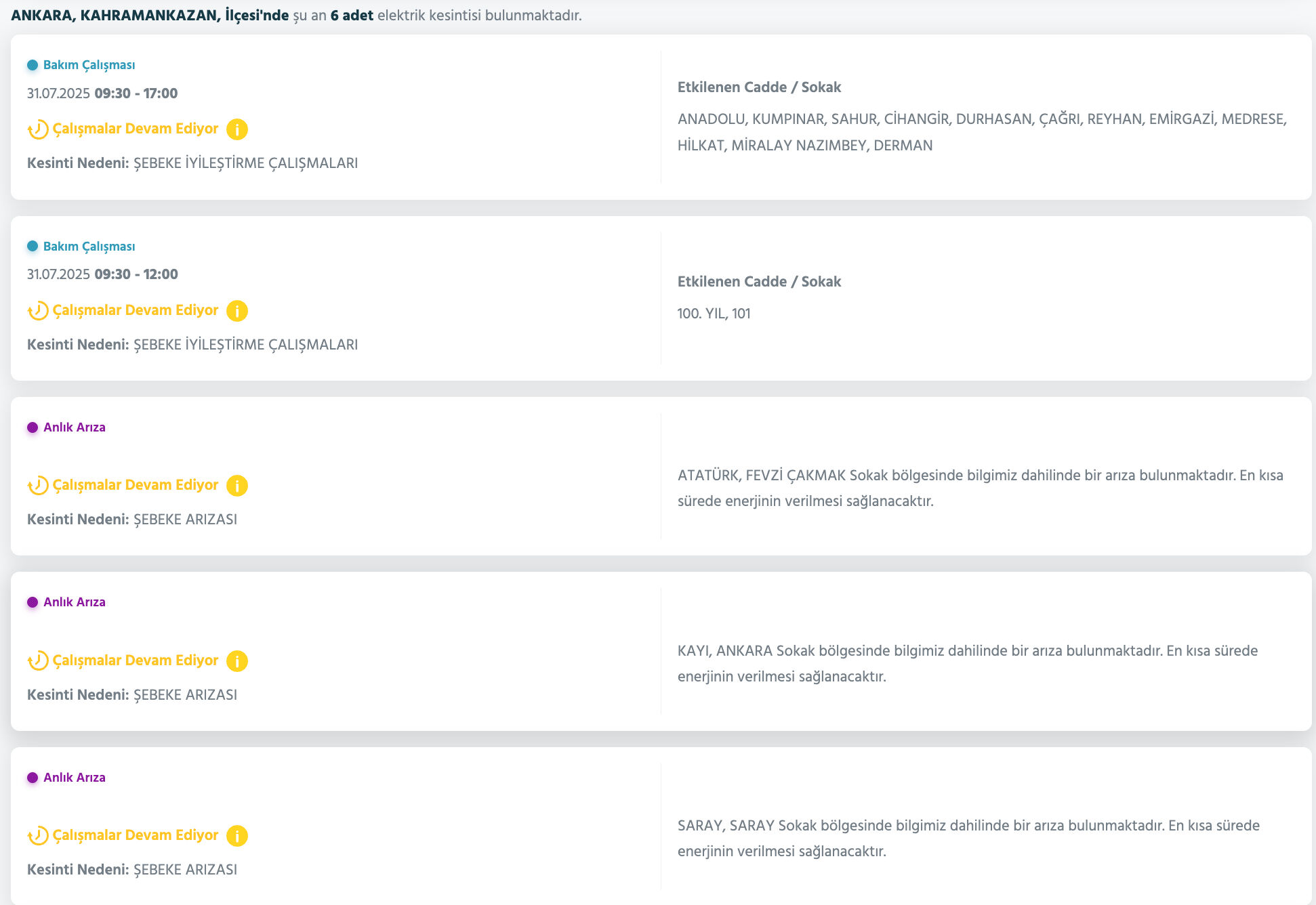
Task: Click first Bakım Çalışması label
Action: tap(89, 65)
